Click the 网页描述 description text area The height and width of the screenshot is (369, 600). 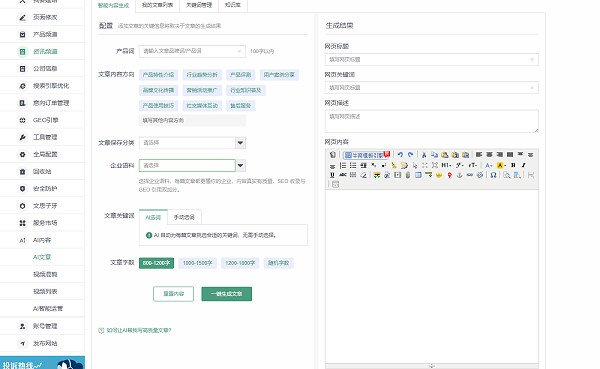pos(432,121)
